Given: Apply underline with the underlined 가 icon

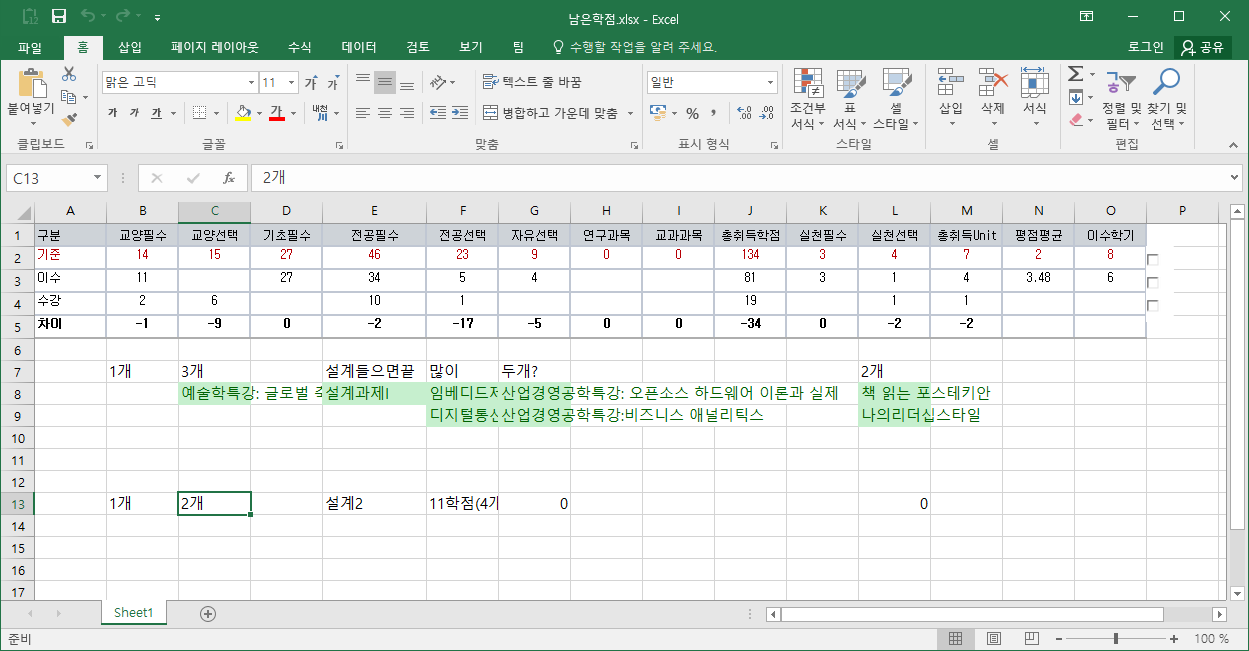Looking at the screenshot, I should (157, 113).
